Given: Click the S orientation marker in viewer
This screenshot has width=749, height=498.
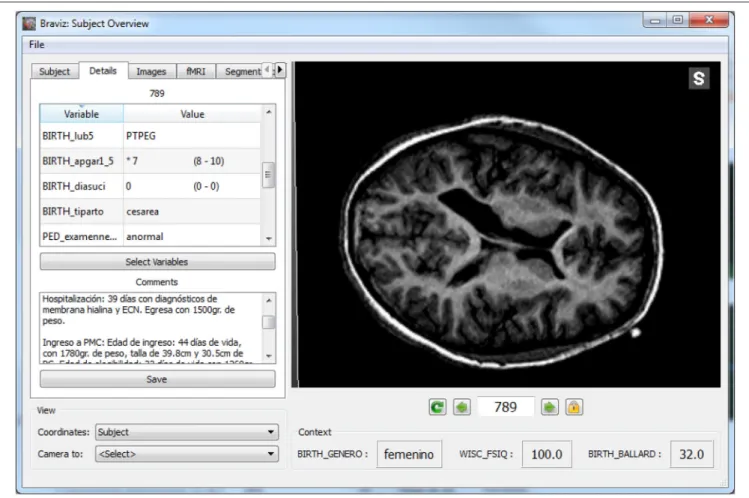Looking at the screenshot, I should (x=698, y=78).
